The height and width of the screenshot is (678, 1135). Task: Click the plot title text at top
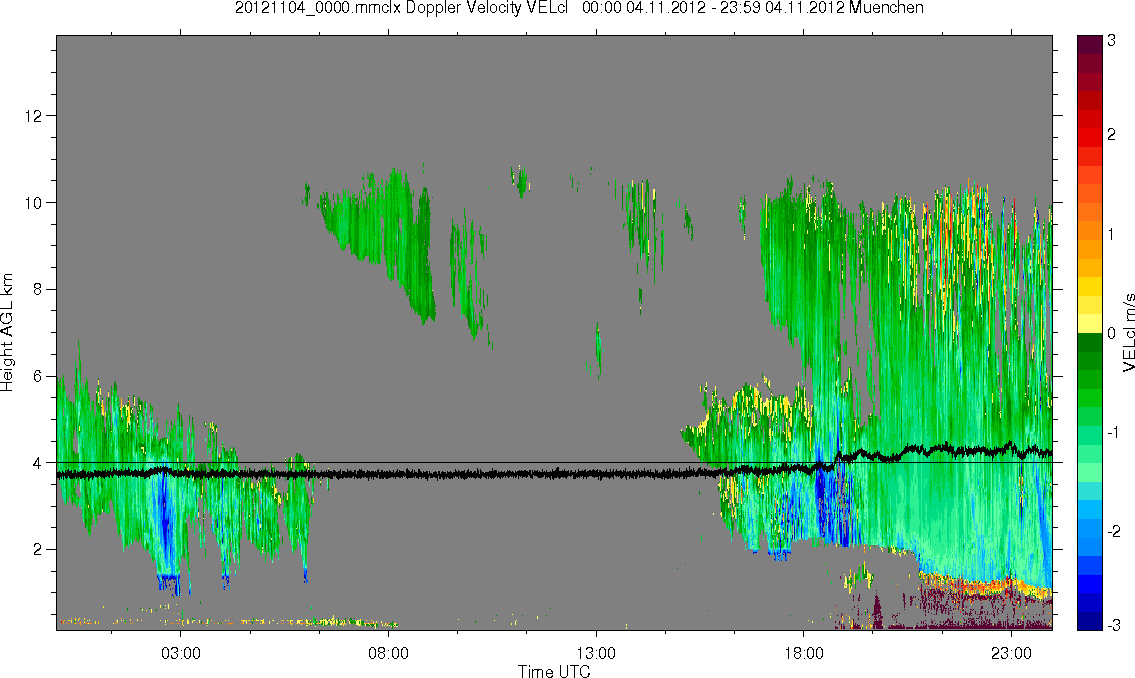click(x=579, y=8)
